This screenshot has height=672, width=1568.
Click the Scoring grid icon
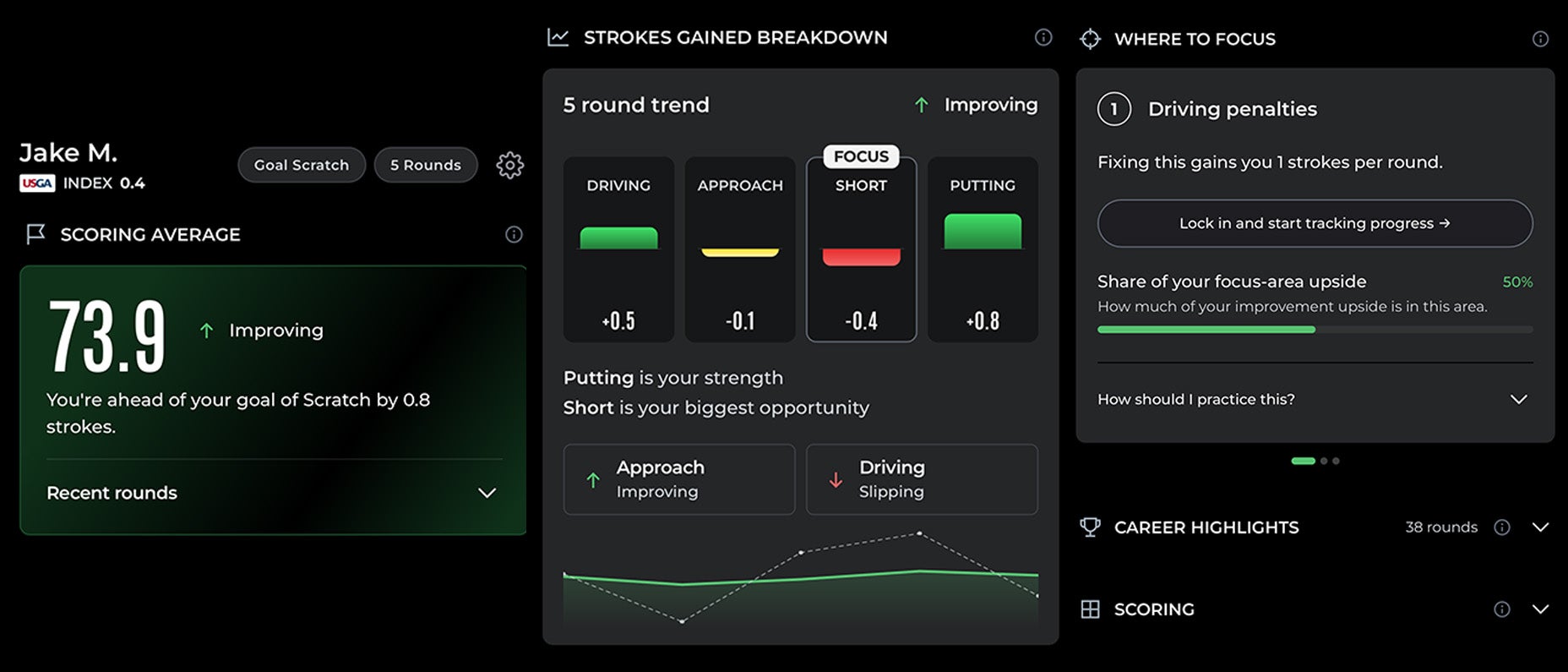[1090, 609]
